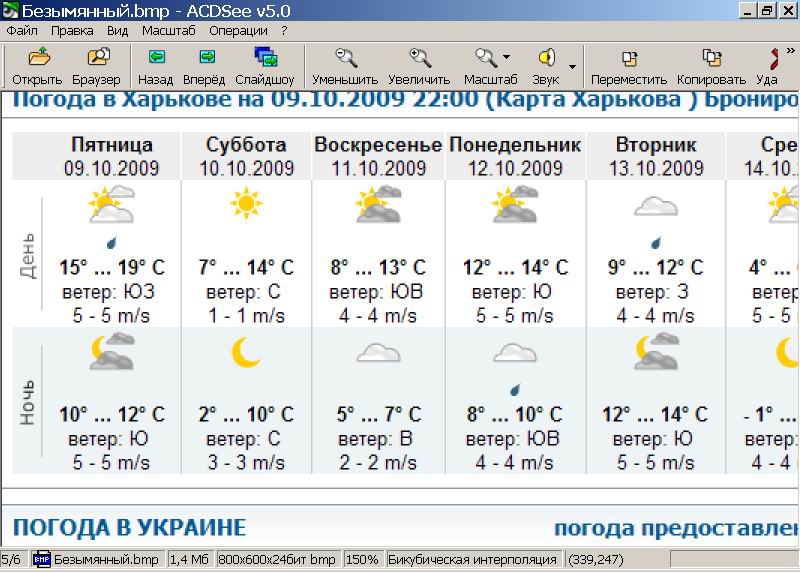Viewport: 800px width, 572px height.
Task: Click the Копировать (Copy) toolbar icon
Action: click(711, 66)
